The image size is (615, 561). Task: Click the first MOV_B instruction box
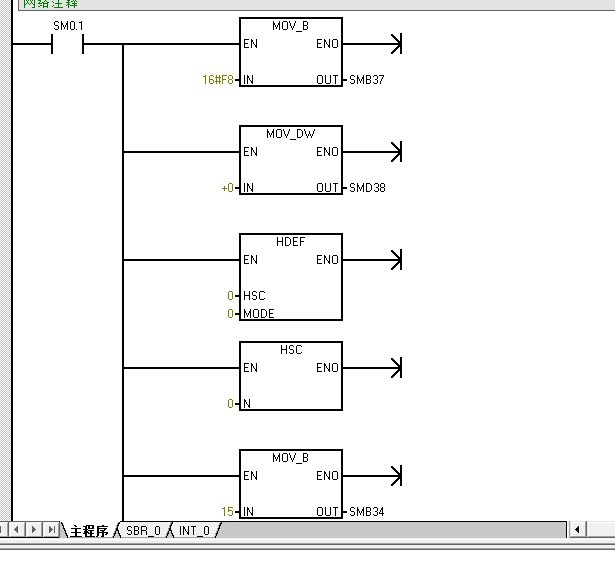[x=290, y=53]
